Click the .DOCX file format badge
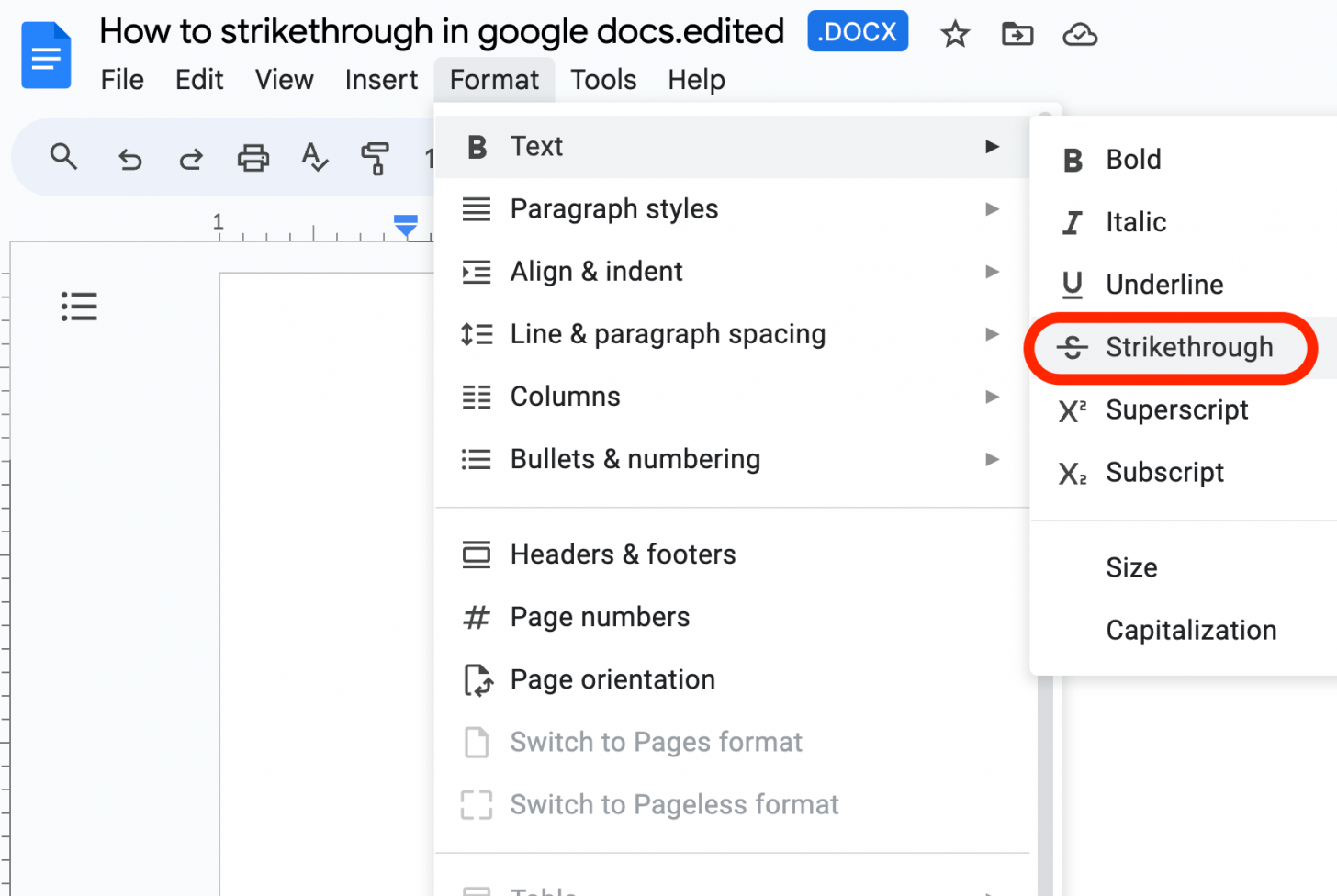Screen dimensions: 1337x896 (858, 30)
